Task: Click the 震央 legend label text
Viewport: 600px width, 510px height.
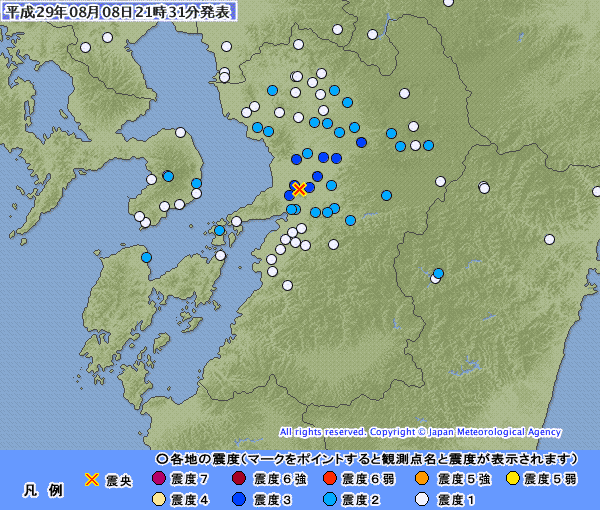Action: tap(119, 481)
